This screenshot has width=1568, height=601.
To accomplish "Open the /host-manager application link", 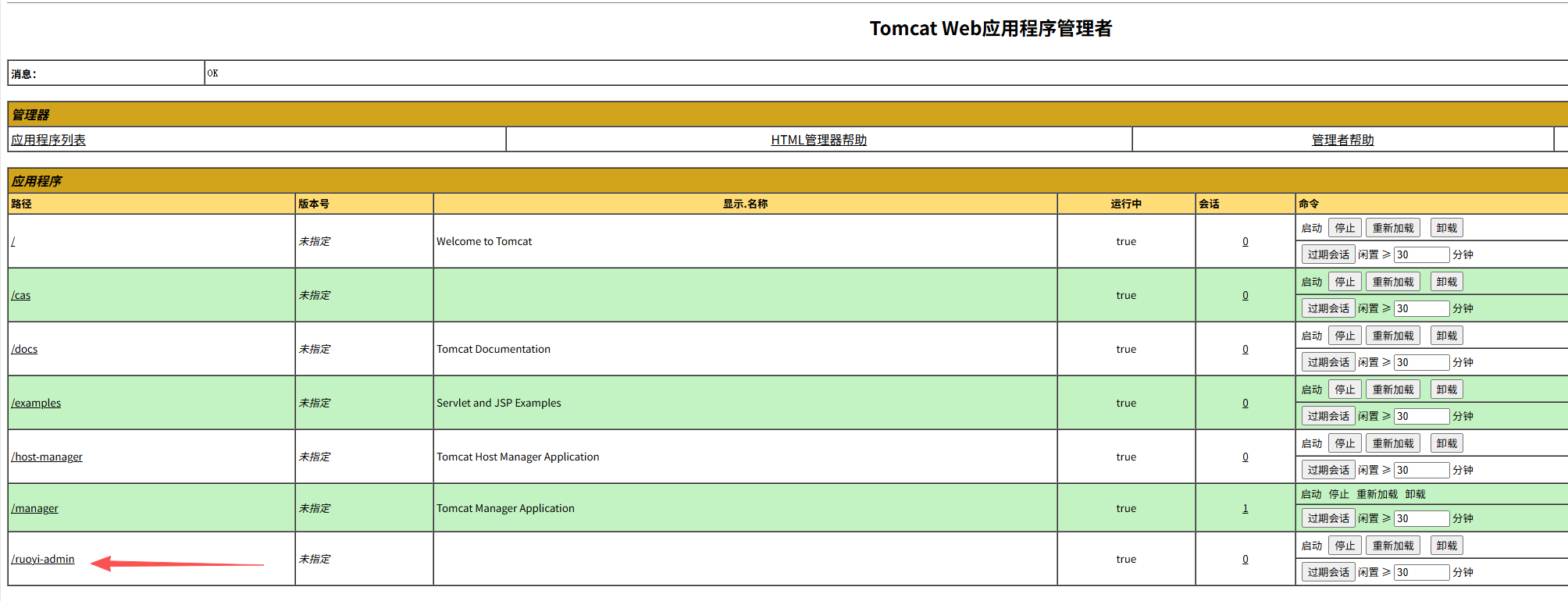I will click(x=47, y=457).
